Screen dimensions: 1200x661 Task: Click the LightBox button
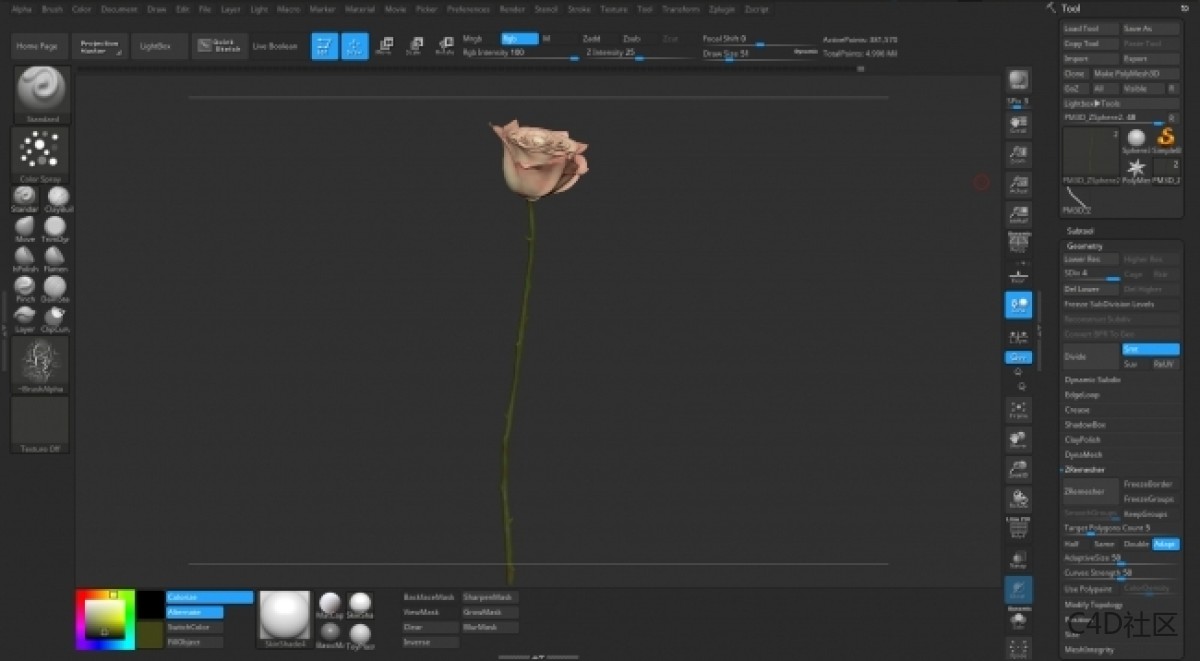(x=155, y=46)
